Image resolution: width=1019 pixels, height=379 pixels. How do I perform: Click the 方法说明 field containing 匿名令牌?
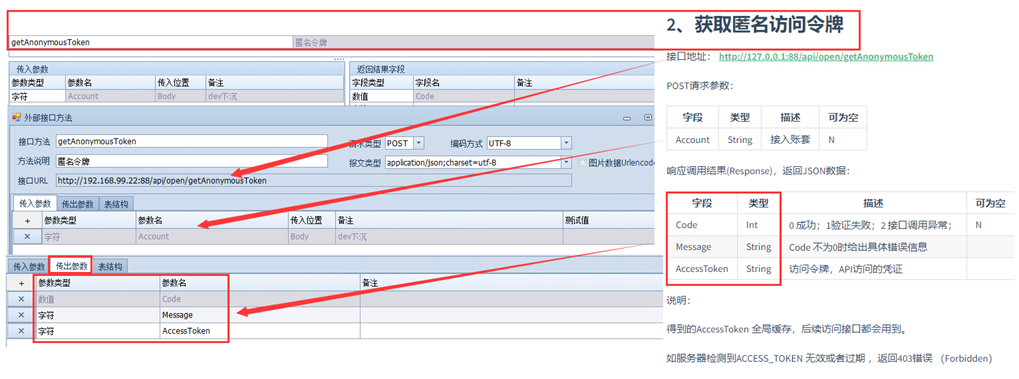pos(192,161)
